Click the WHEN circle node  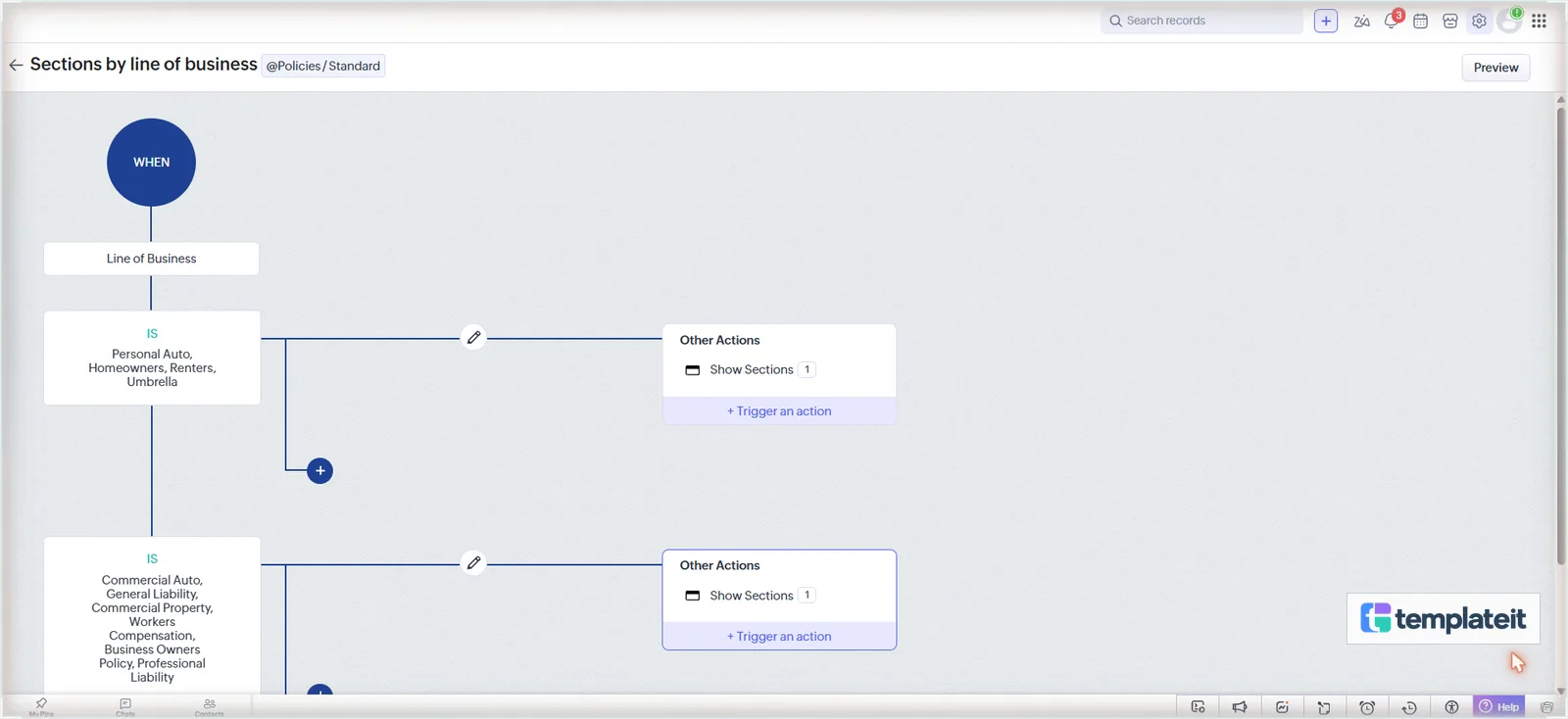tap(151, 163)
